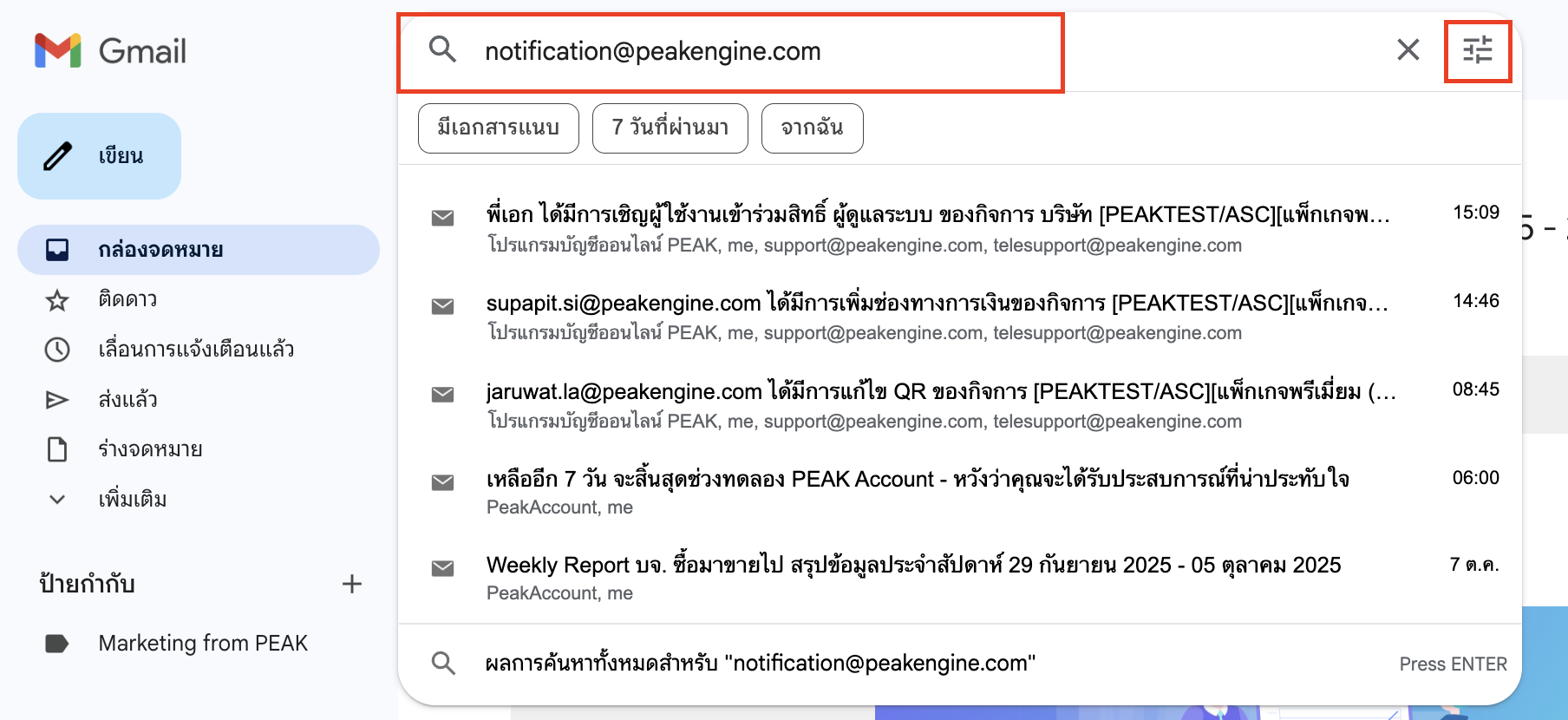Click the 15:09 timestamp
The image size is (1568, 720).
pos(1476,213)
